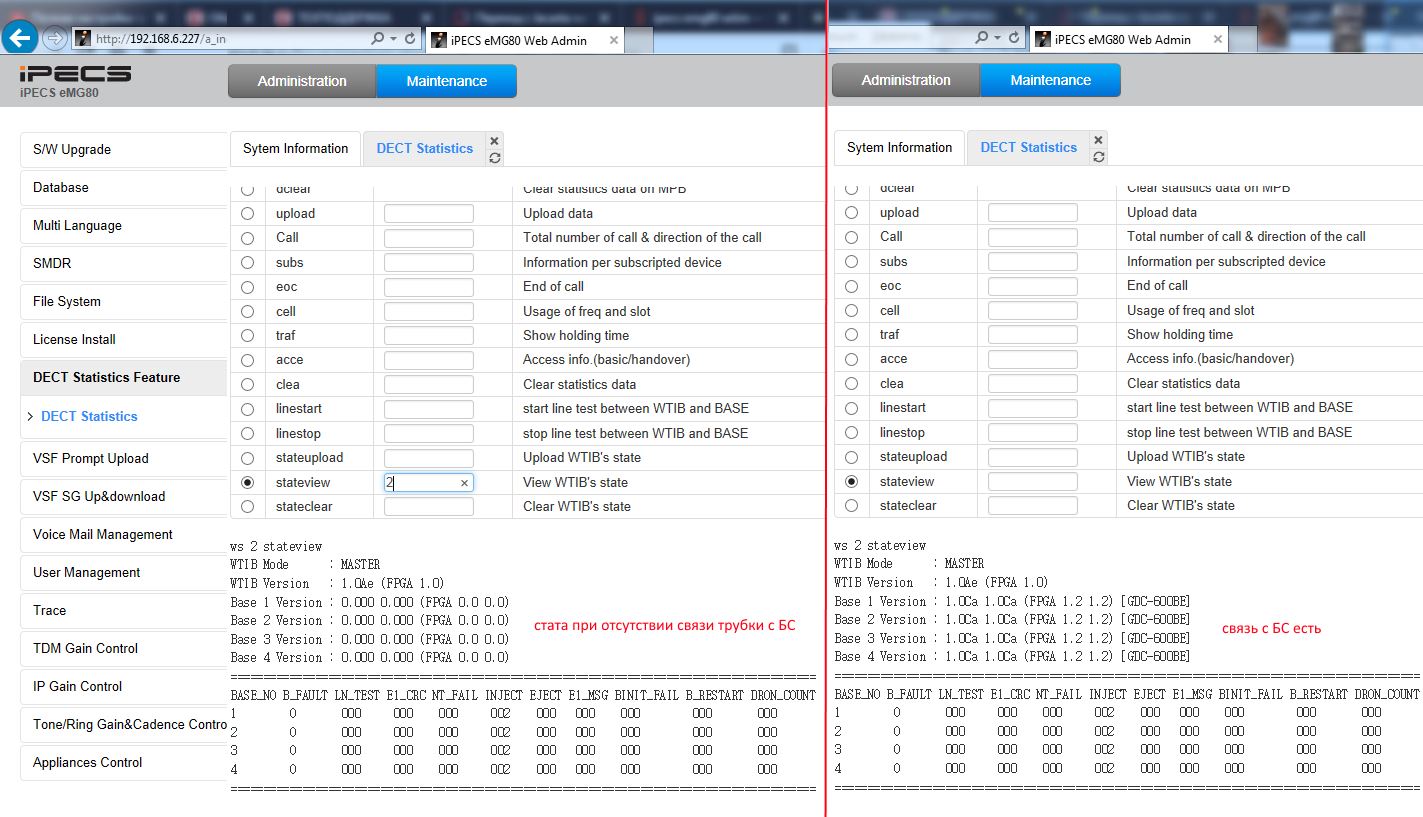
Task: Collapse the DECT Statistics Feature sidebar section
Action: point(106,377)
